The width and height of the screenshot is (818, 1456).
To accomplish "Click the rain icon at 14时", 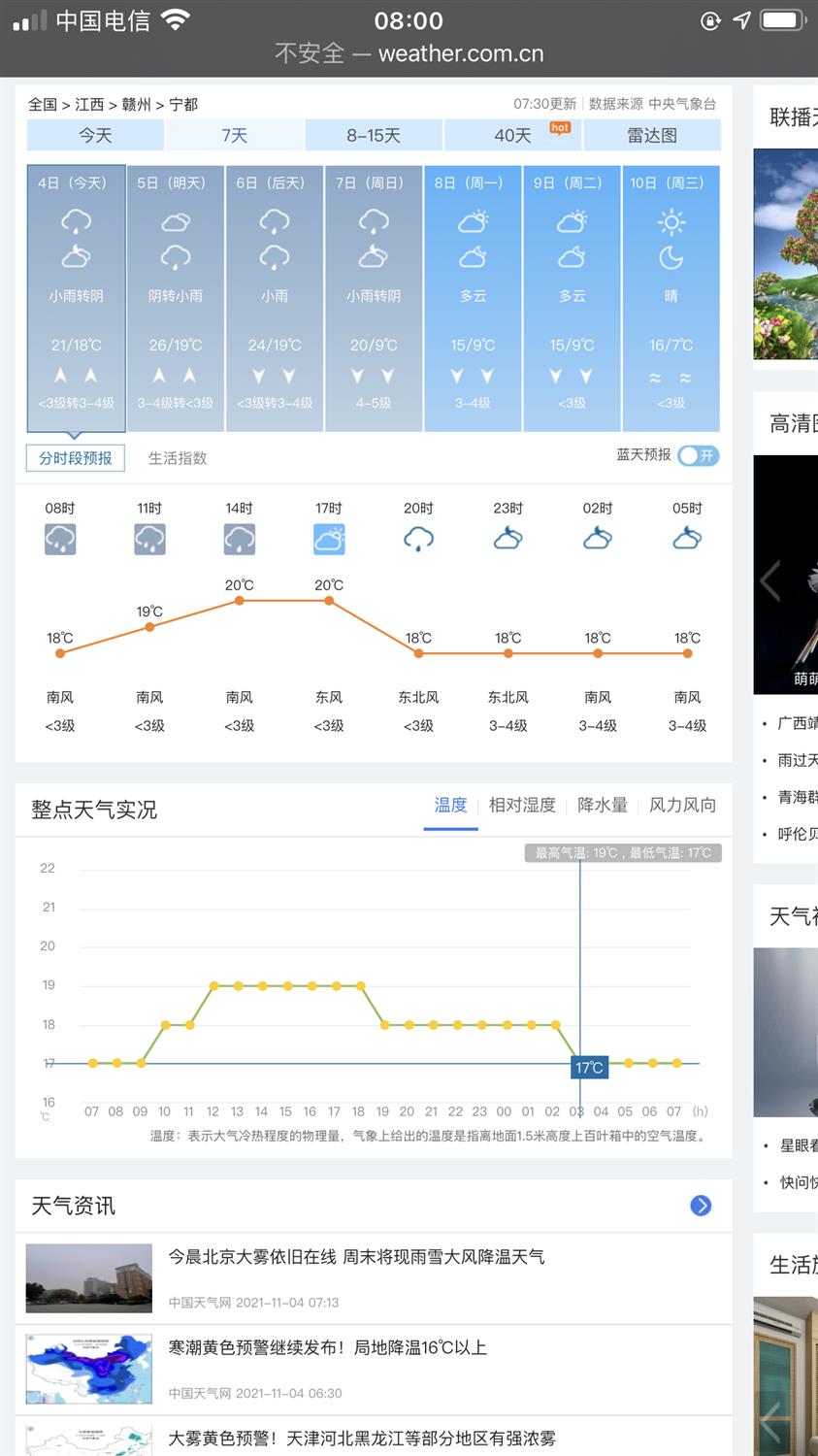I will 240,539.
